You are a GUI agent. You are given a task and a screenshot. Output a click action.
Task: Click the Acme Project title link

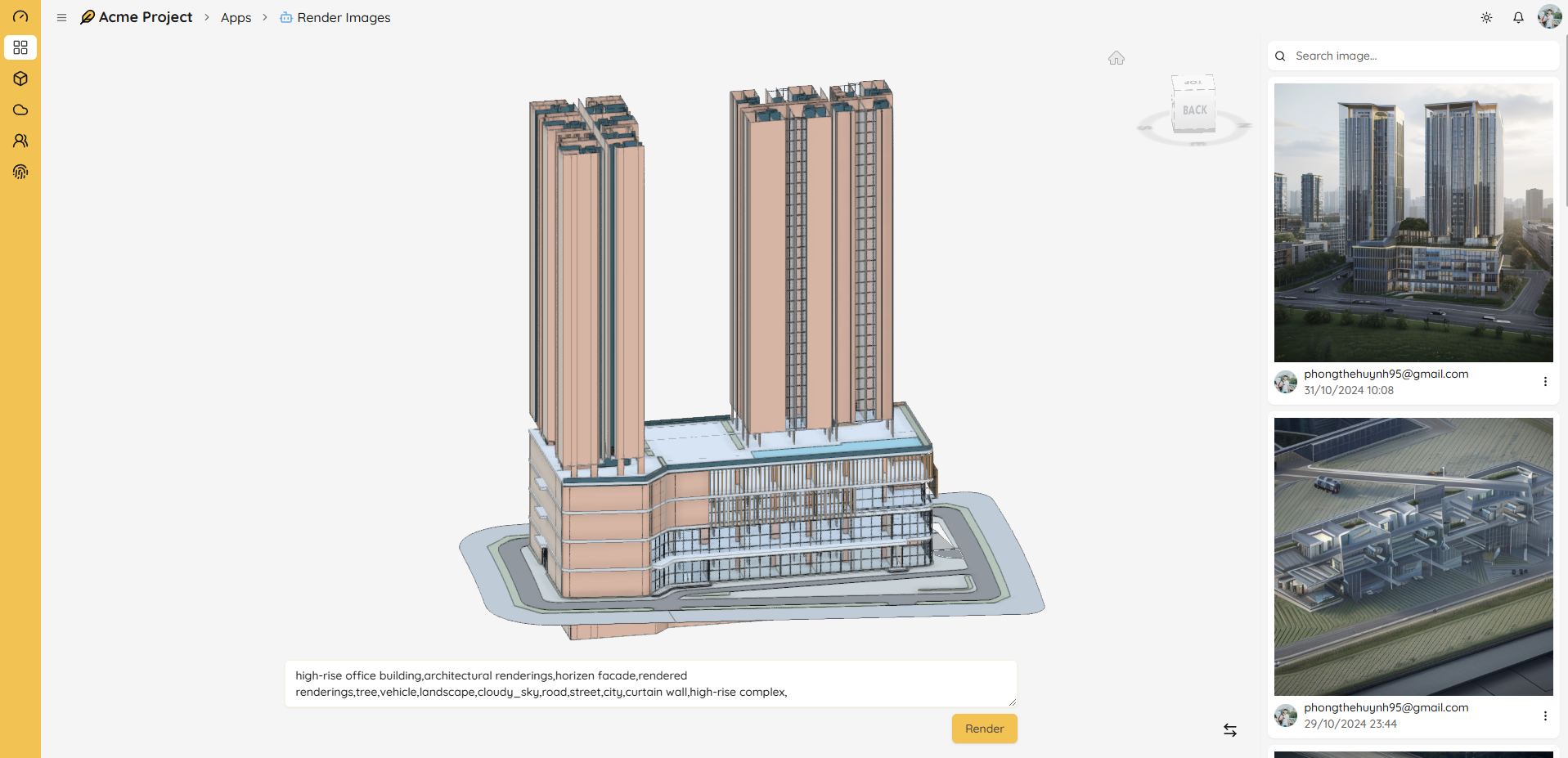coord(145,17)
